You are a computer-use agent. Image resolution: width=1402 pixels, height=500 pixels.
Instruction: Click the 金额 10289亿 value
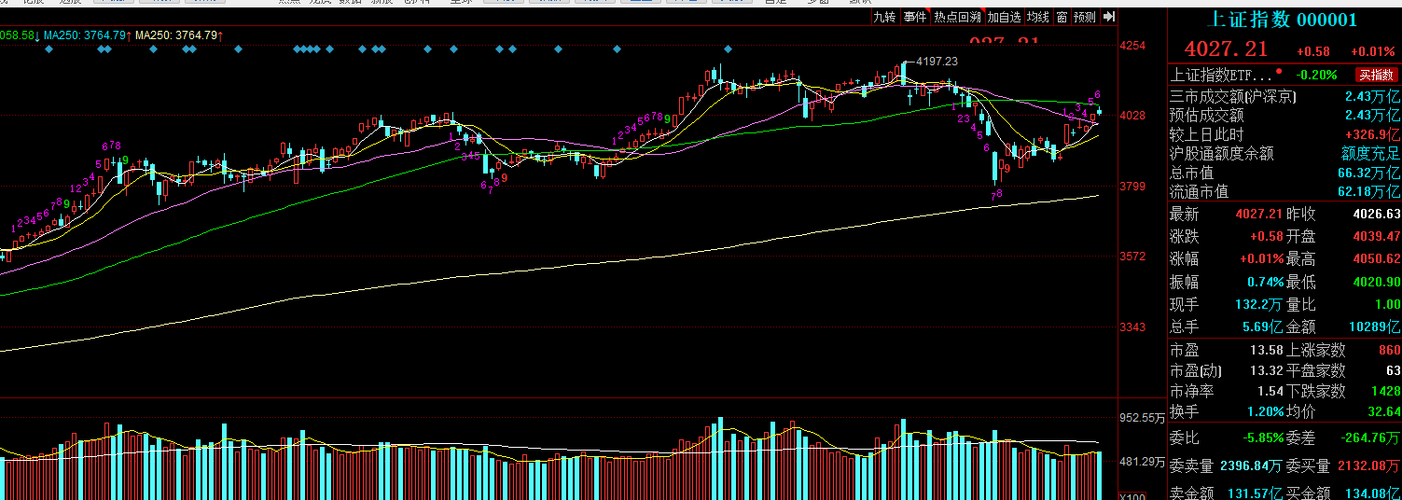tap(1374, 327)
